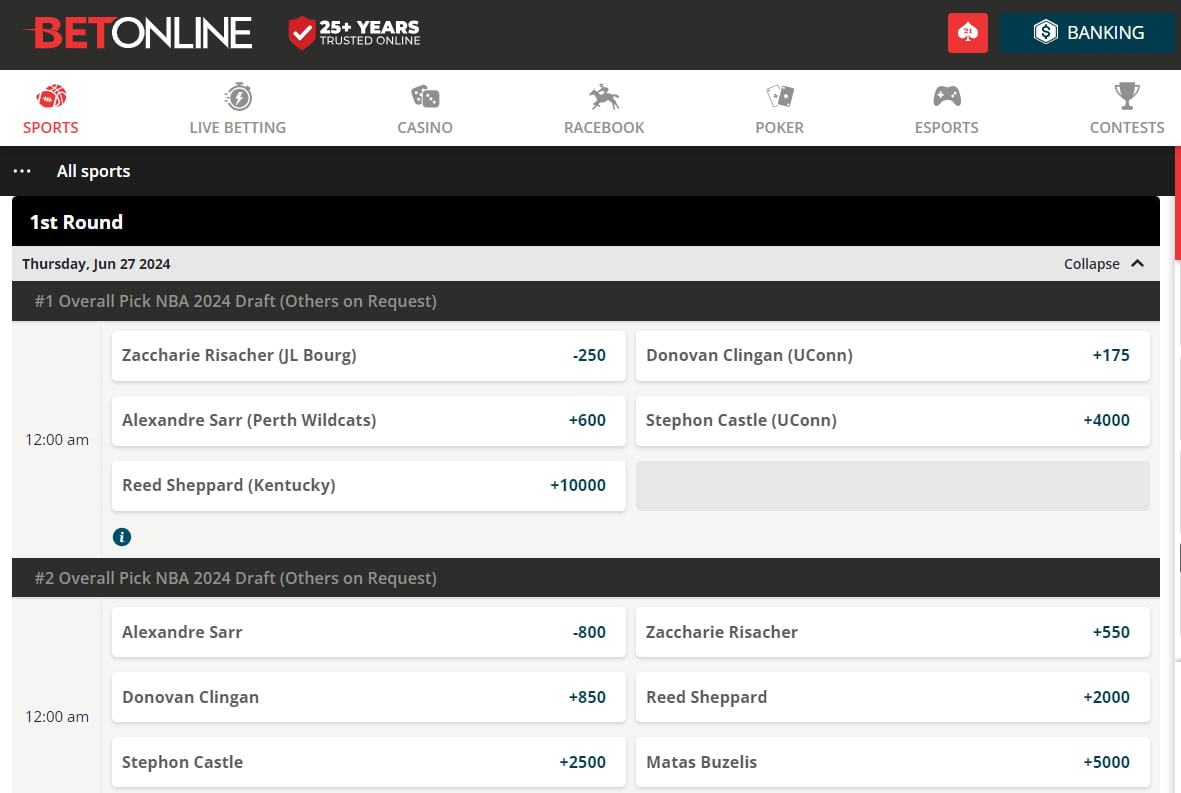
Task: Open the red blackjack card icon button
Action: [x=968, y=32]
